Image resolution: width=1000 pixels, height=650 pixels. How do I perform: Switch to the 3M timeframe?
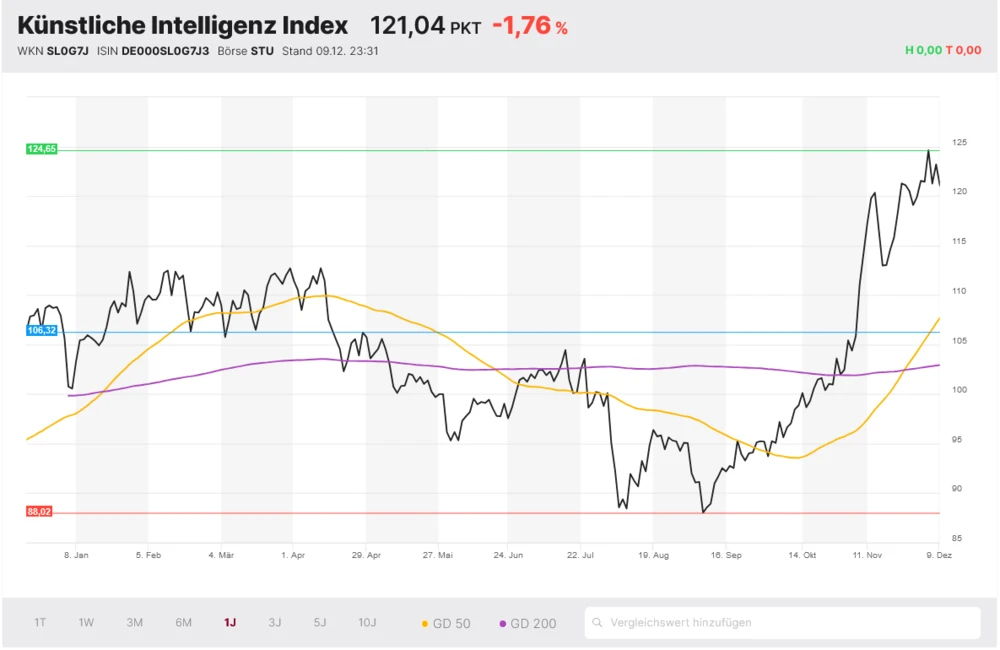coord(135,622)
